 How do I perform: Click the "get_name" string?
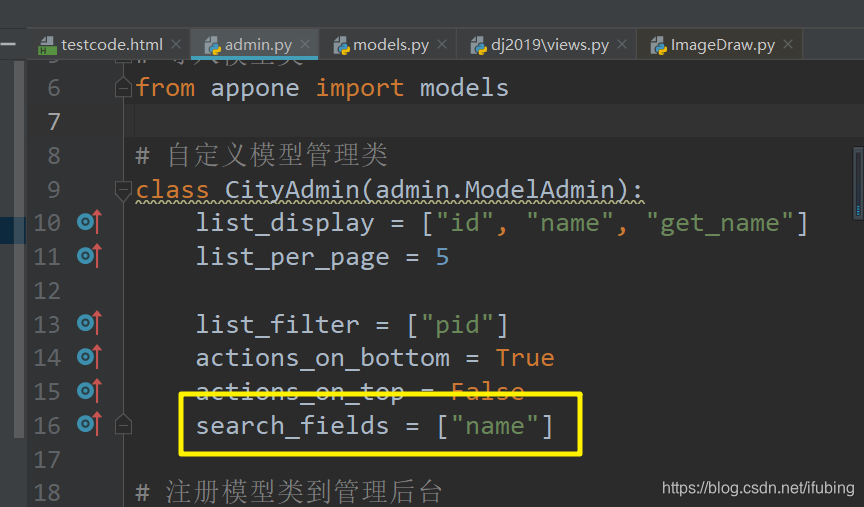click(719, 223)
